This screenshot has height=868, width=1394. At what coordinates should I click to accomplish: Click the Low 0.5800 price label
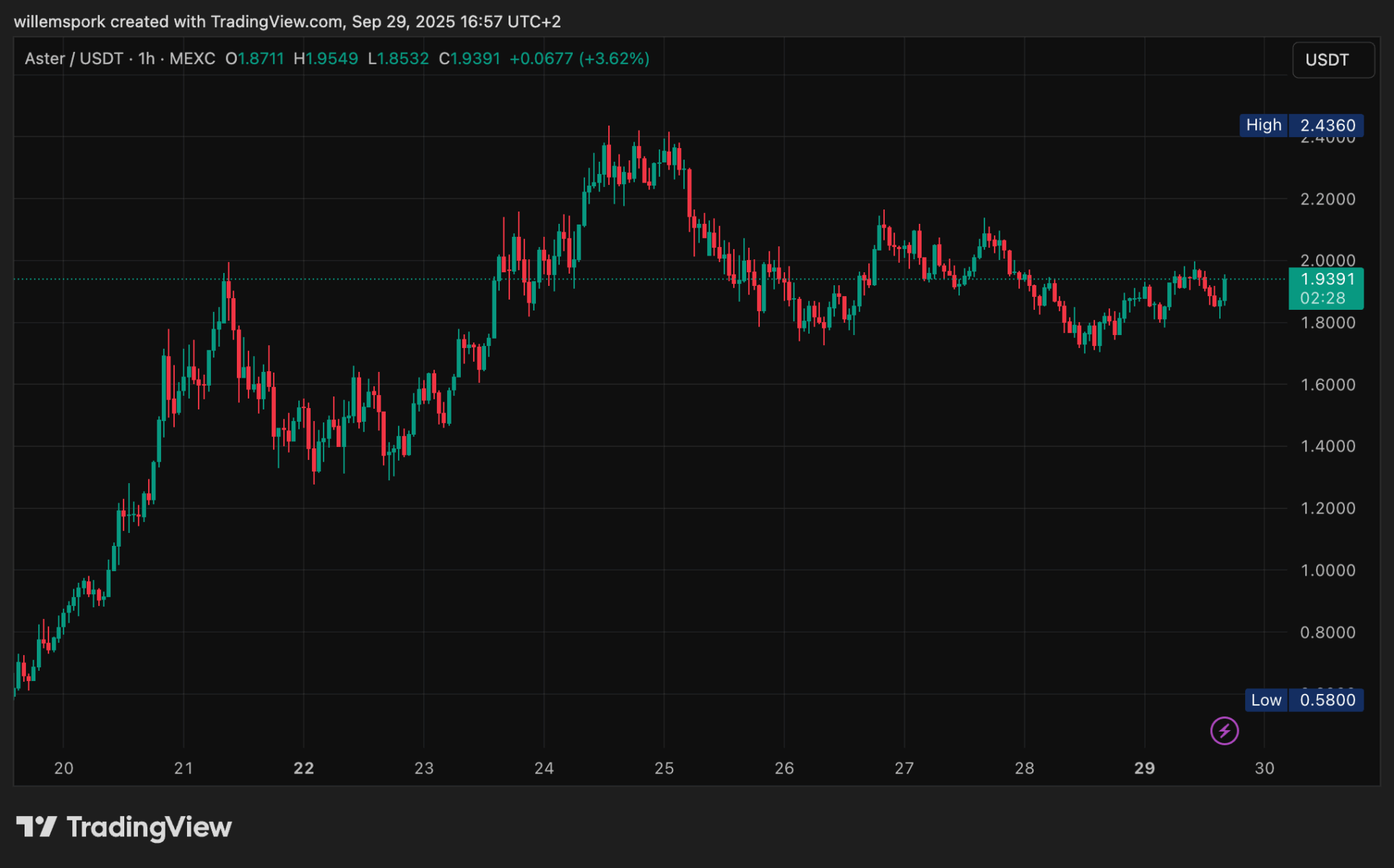coord(1304,700)
